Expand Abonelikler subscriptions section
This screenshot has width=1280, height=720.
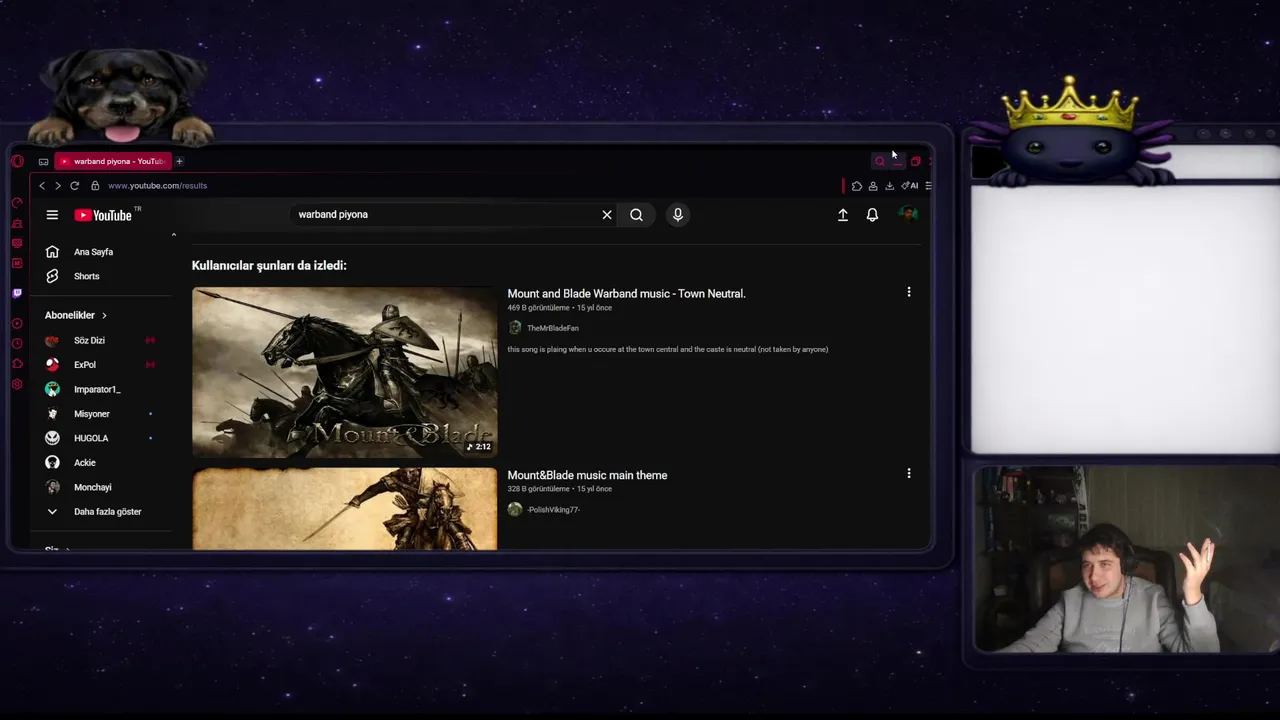tap(76, 315)
